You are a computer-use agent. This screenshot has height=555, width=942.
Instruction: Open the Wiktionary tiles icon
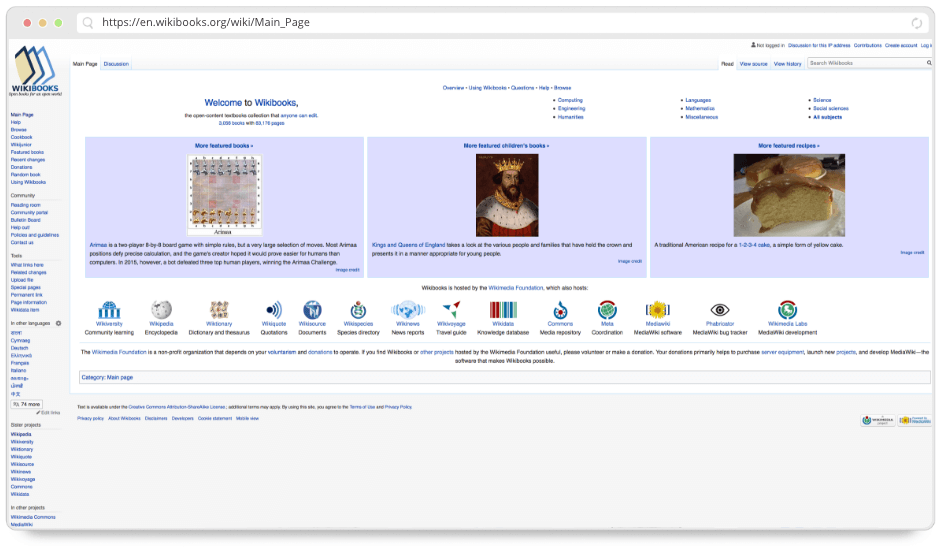[x=219, y=310]
